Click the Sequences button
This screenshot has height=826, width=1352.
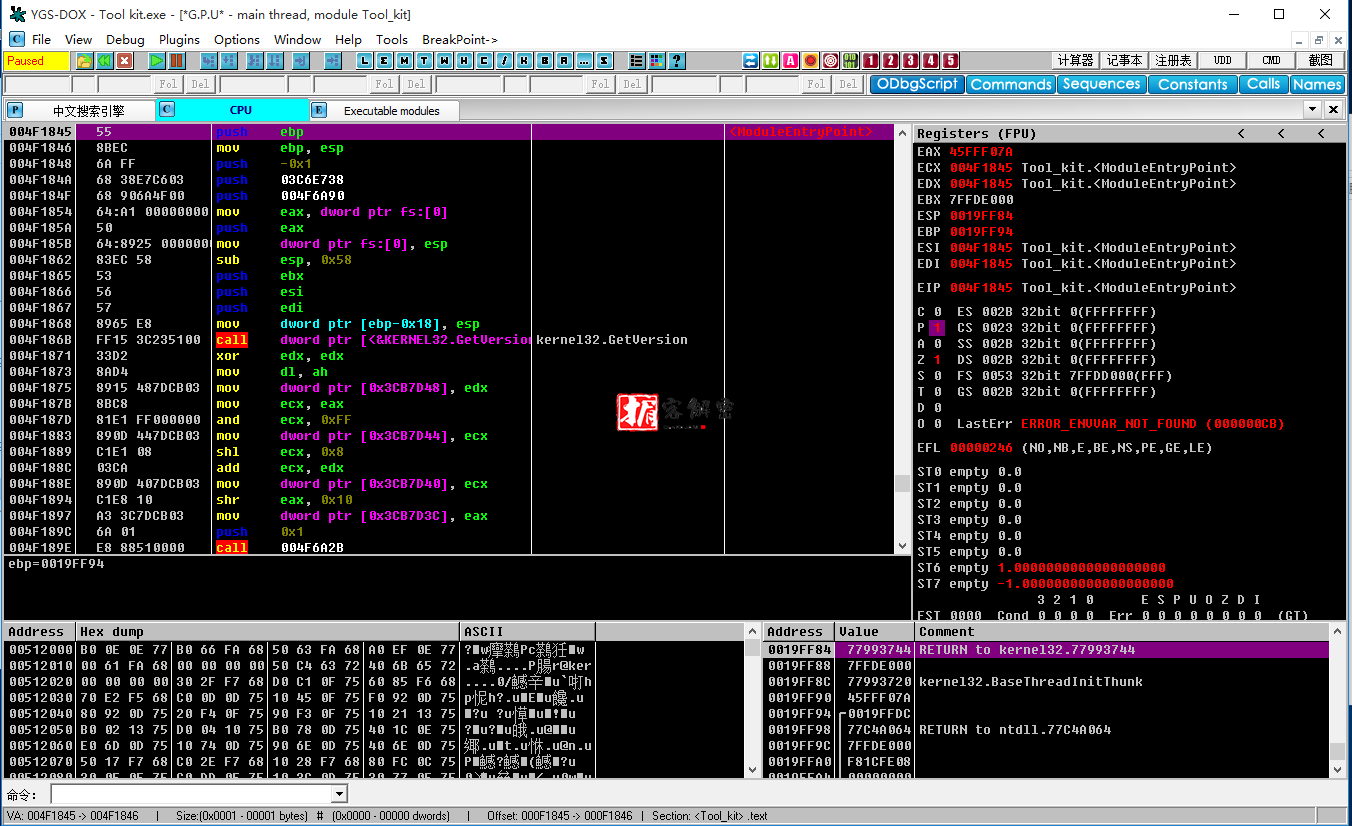(x=1102, y=84)
